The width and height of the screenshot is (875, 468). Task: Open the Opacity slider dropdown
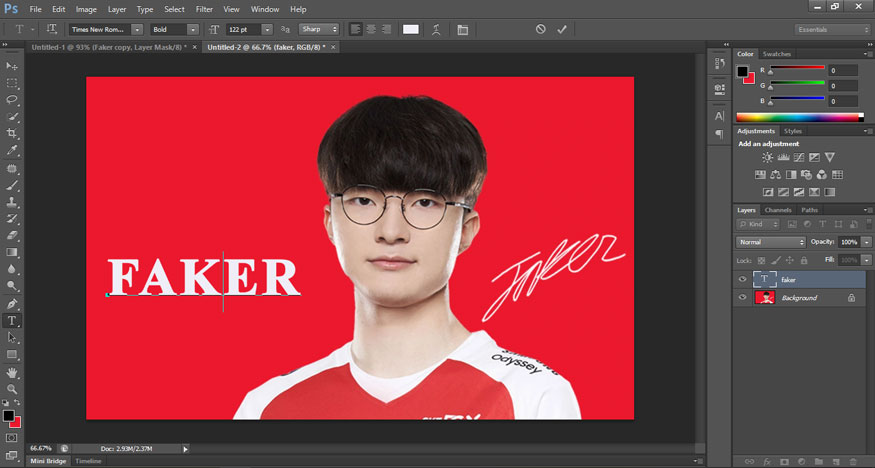tap(866, 242)
